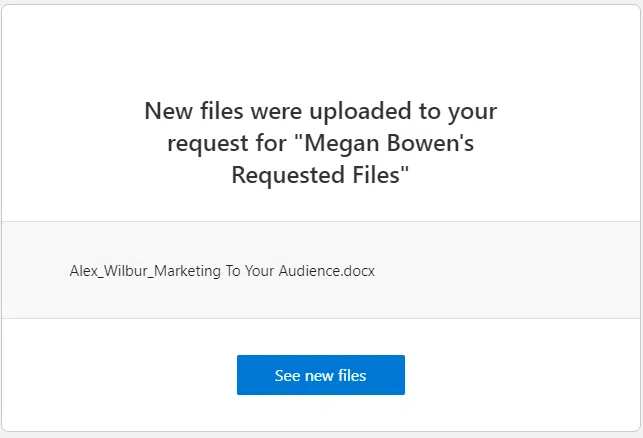
Task: Click the word "request" in the heading
Action: [203, 143]
